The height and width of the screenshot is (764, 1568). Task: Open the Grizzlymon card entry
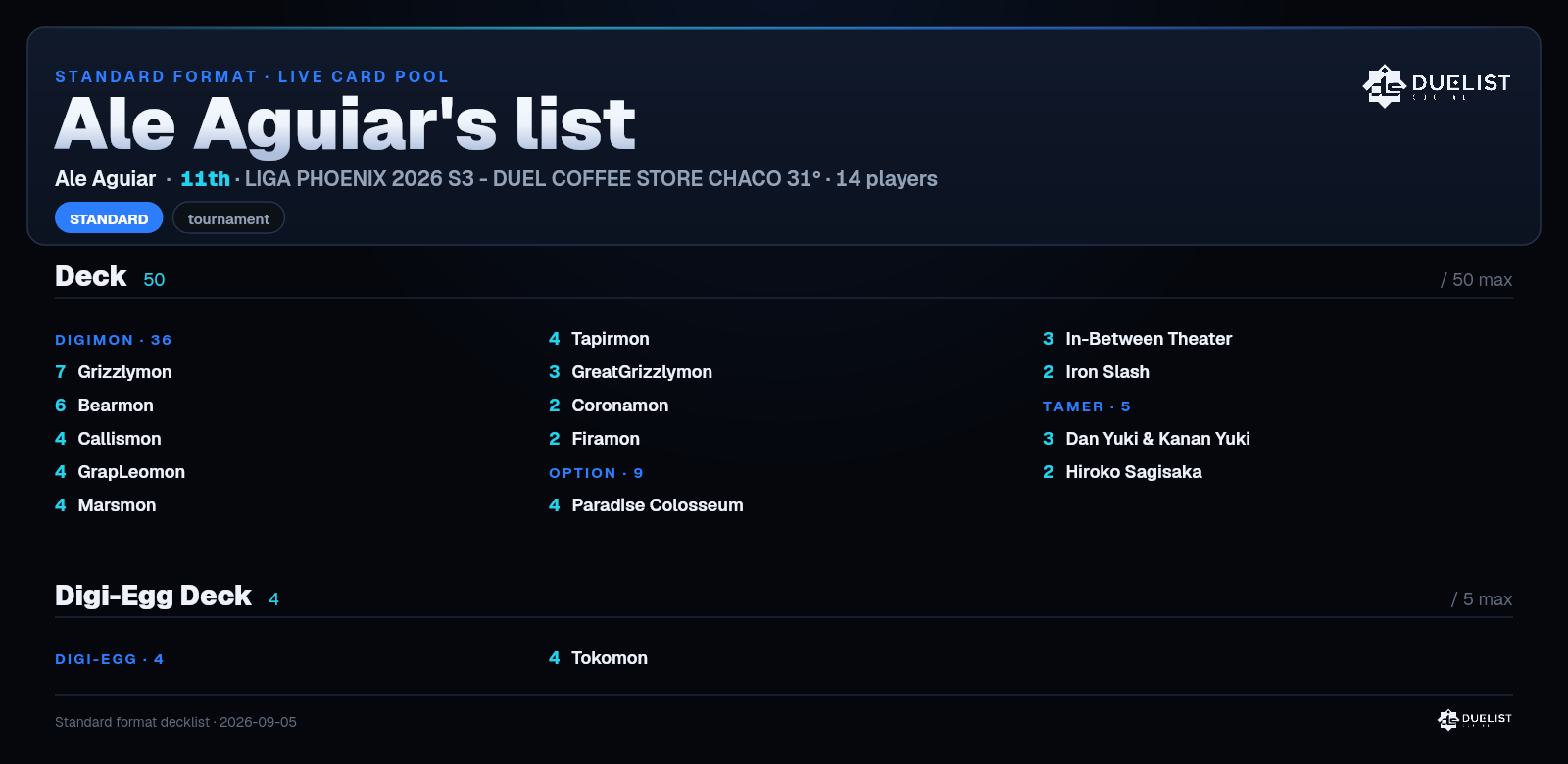(114, 372)
